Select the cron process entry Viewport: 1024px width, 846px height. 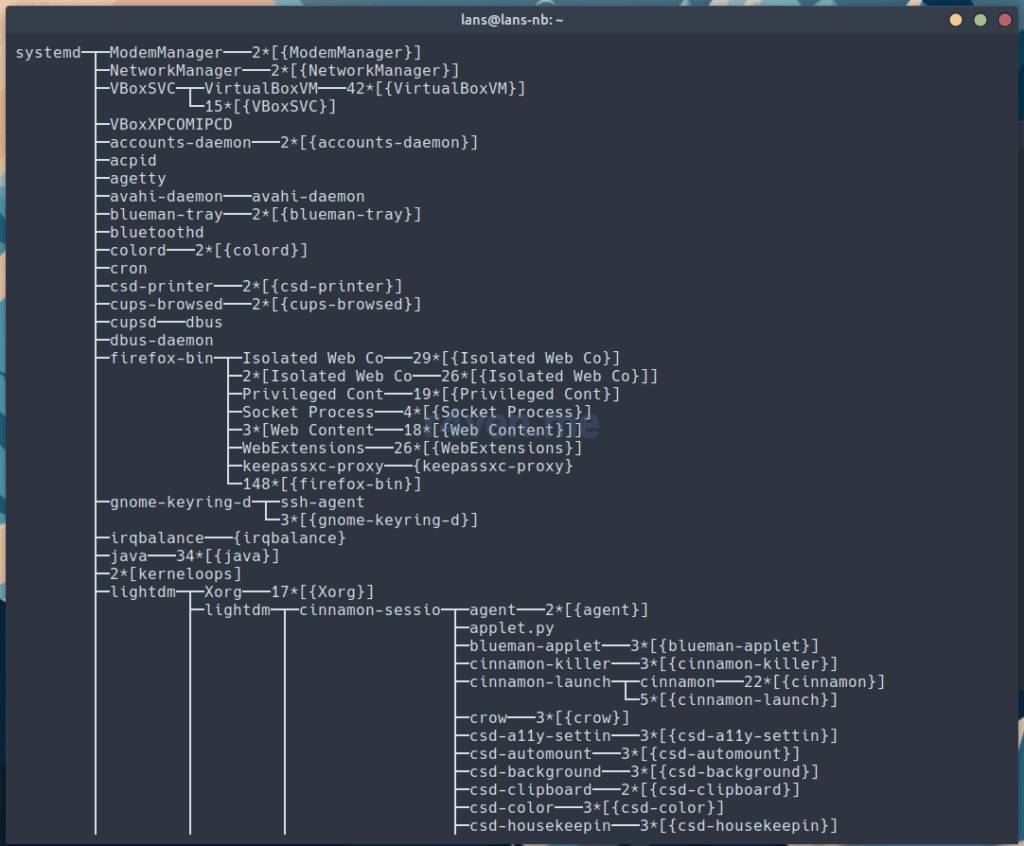[x=128, y=268]
